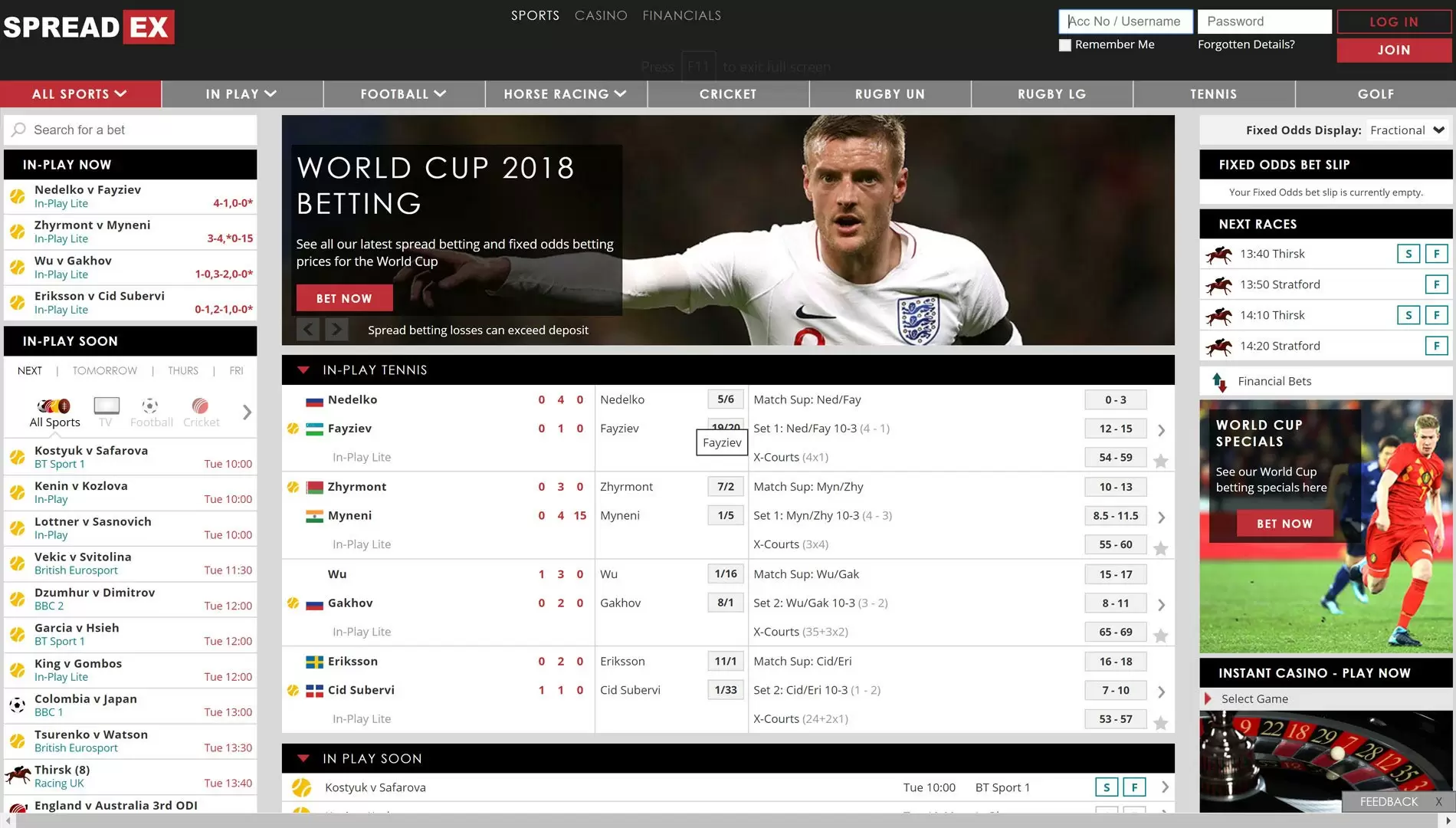The width and height of the screenshot is (1456, 828).
Task: Click the Join button
Action: [x=1394, y=50]
